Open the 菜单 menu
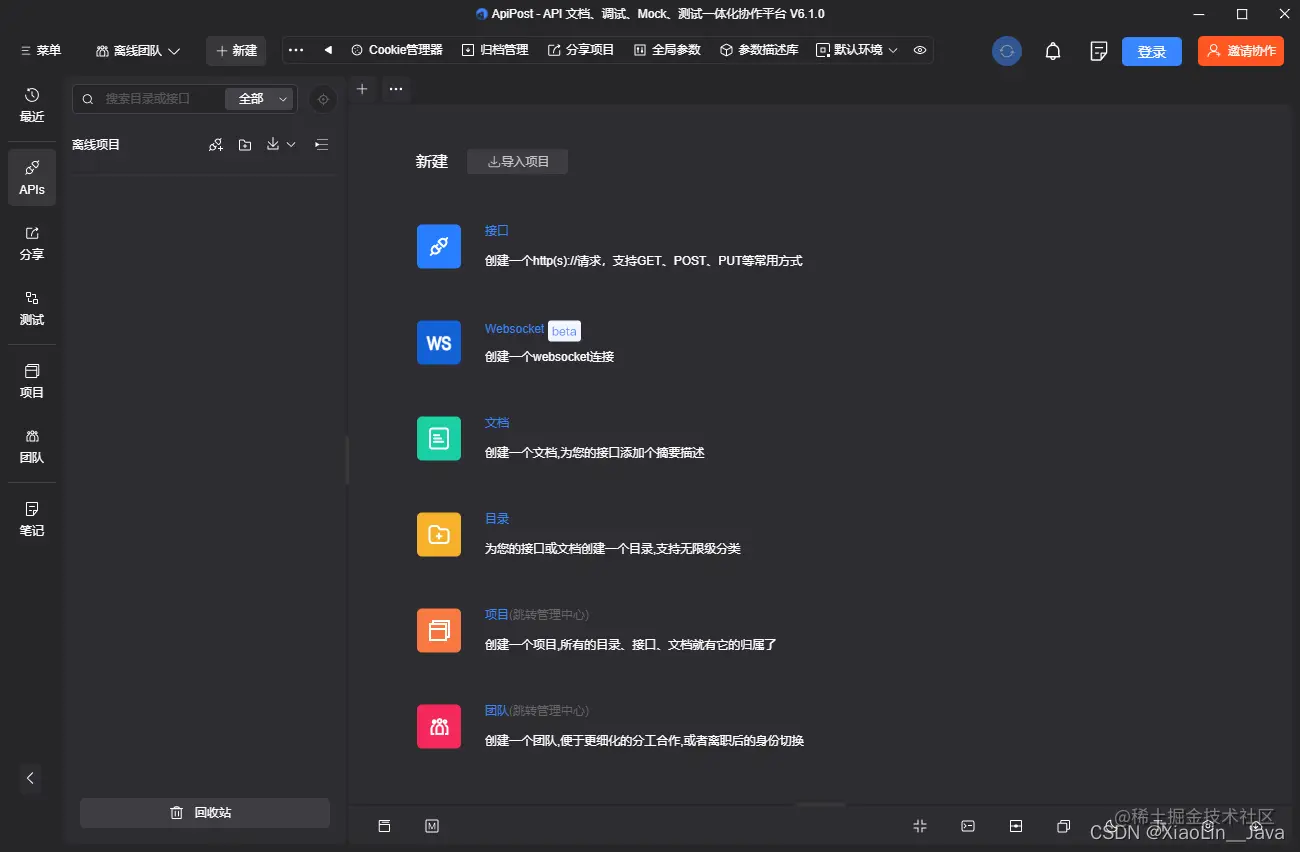This screenshot has height=852, width=1300. coord(38,49)
